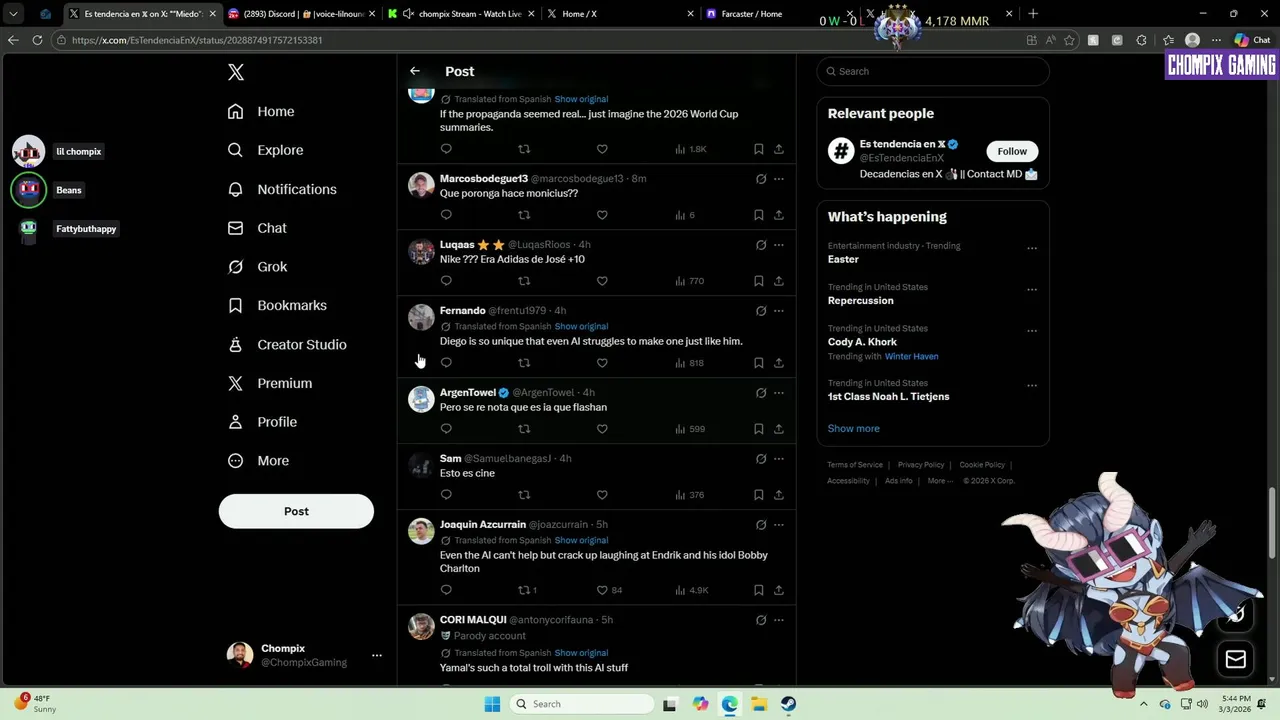Open the Explore page
Viewport: 1280px width, 720px height.
click(265, 150)
